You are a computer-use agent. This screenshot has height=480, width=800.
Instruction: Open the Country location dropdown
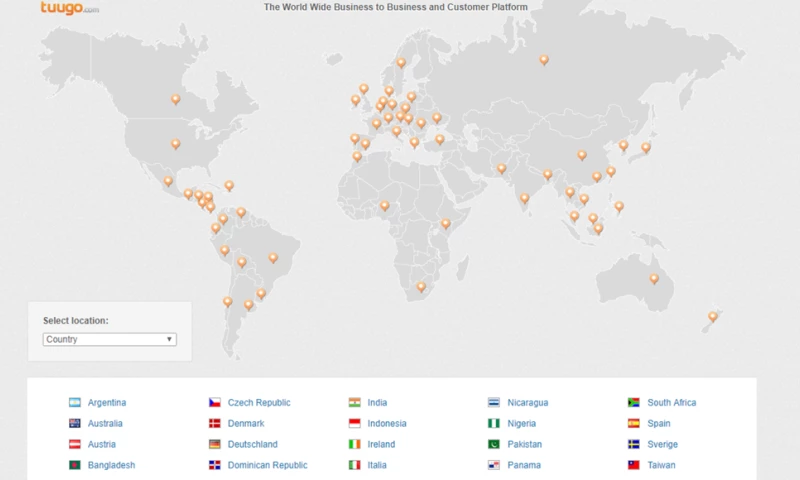(x=110, y=339)
